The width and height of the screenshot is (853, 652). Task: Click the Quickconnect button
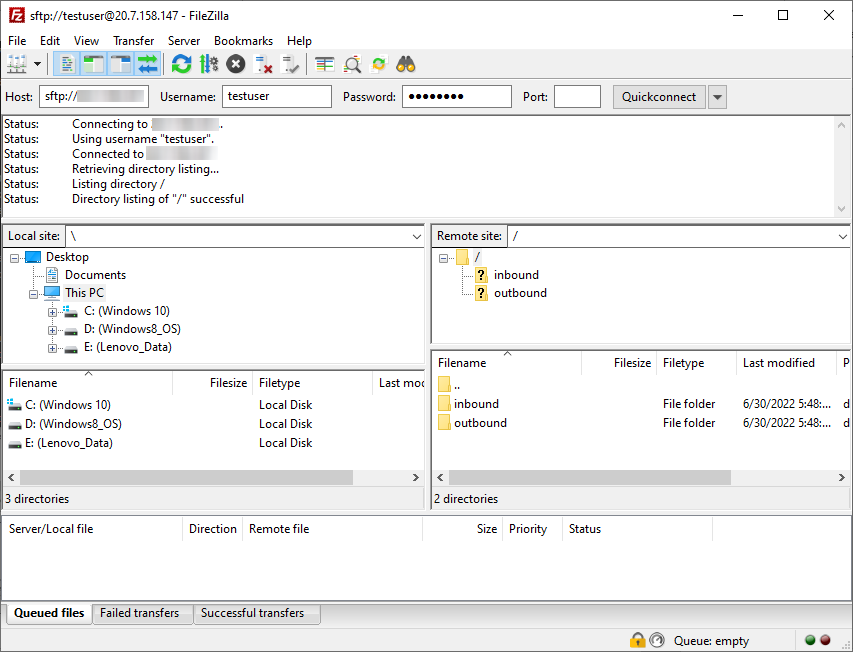pyautogui.click(x=659, y=97)
